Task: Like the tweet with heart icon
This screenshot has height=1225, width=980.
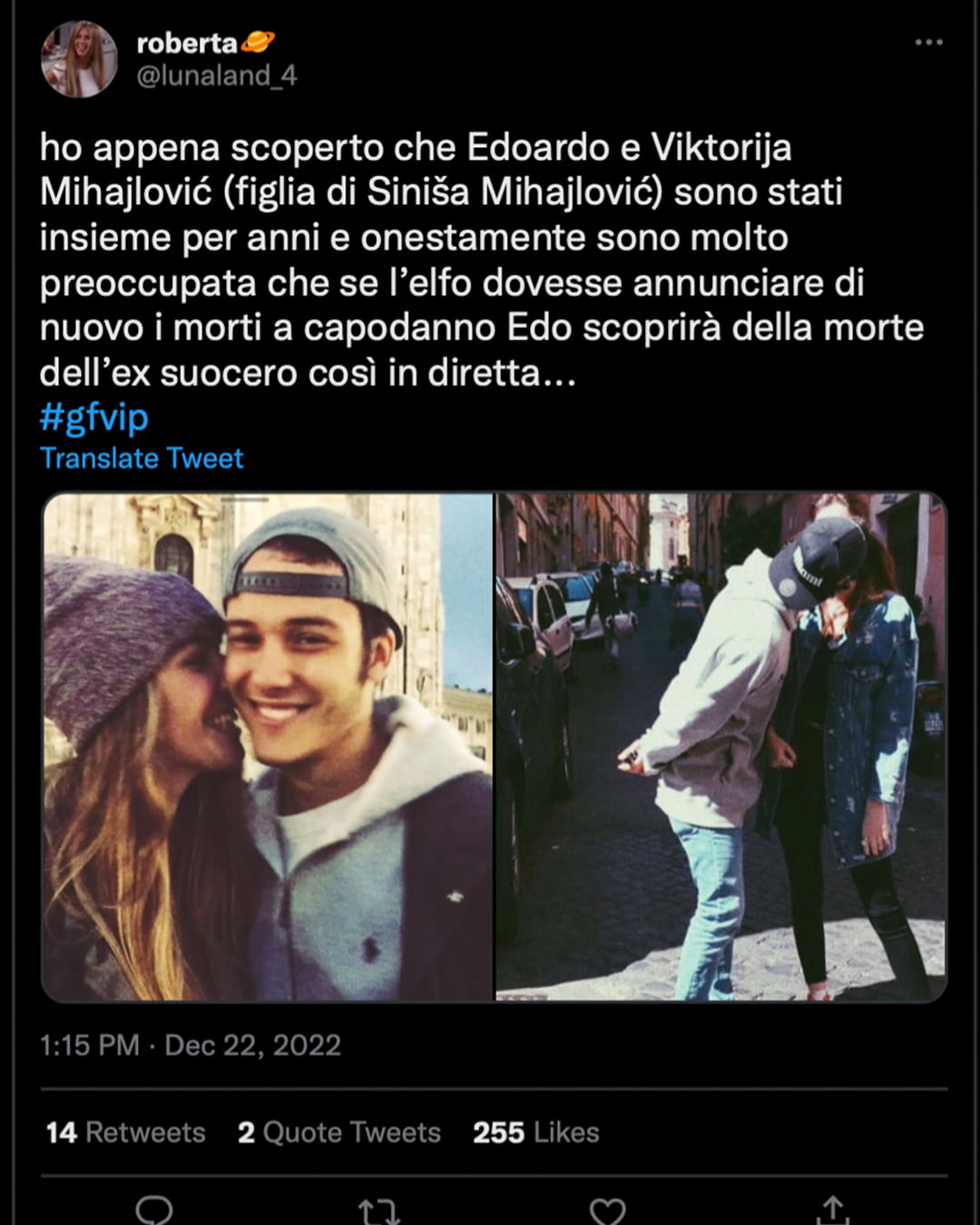Action: (607, 1211)
